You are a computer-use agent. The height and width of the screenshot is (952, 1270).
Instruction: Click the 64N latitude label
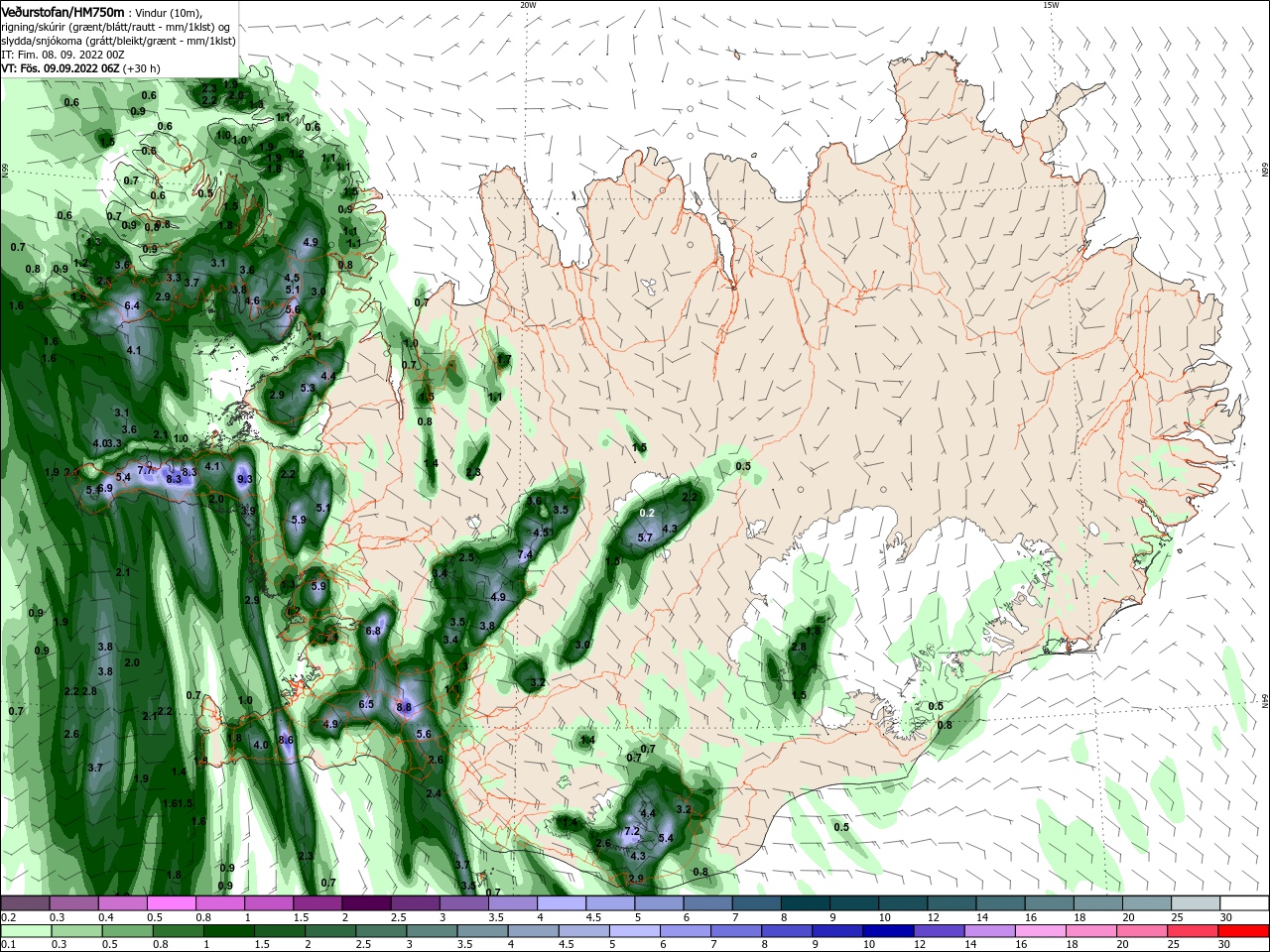pyautogui.click(x=1265, y=700)
